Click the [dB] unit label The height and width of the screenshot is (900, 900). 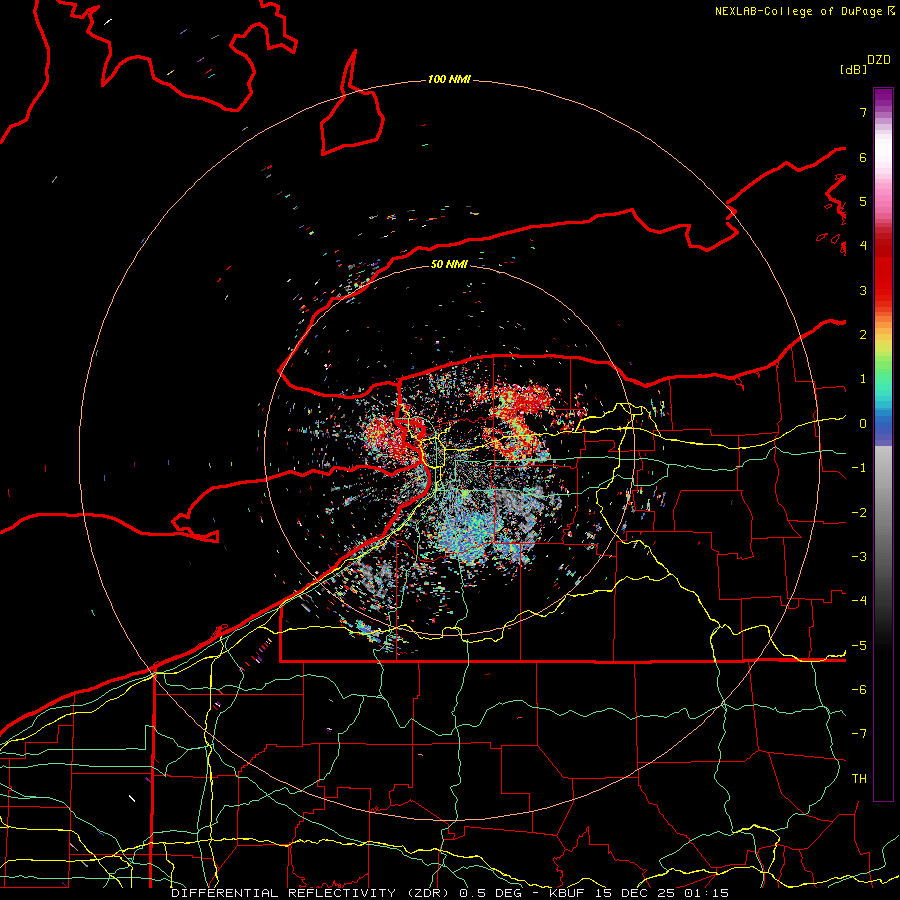853,69
